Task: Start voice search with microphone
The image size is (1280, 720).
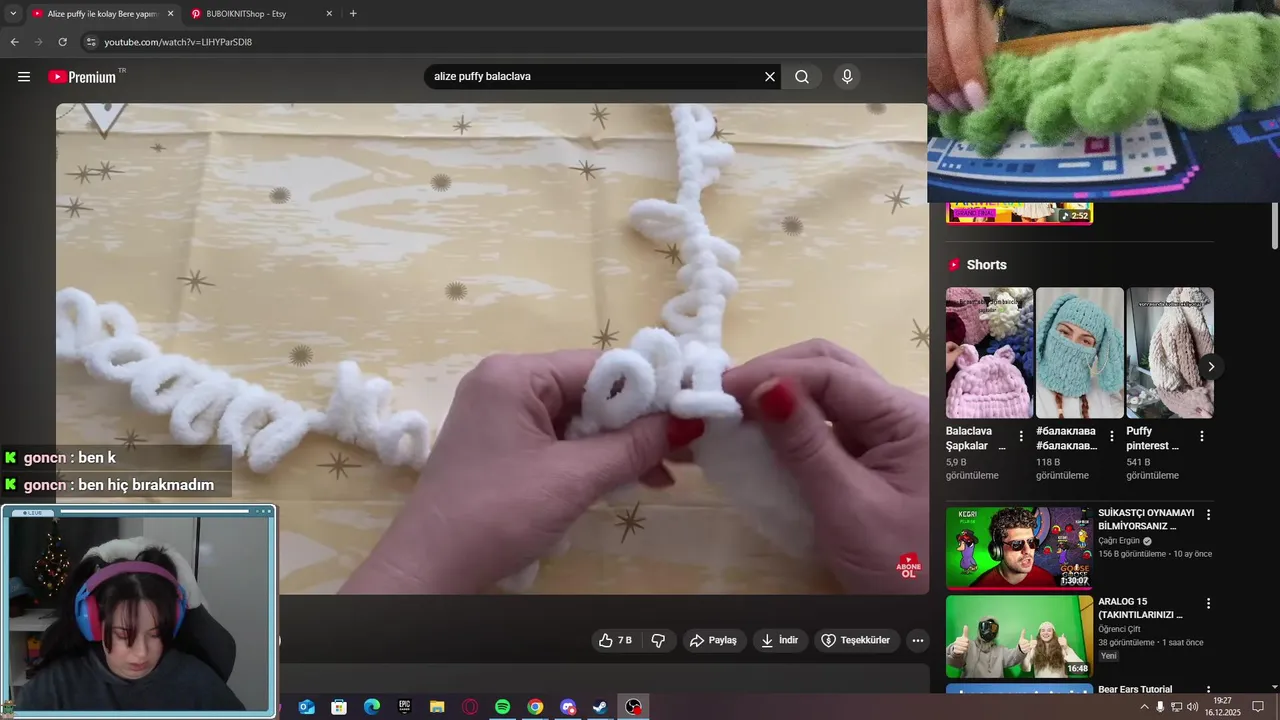Action: 847,77
